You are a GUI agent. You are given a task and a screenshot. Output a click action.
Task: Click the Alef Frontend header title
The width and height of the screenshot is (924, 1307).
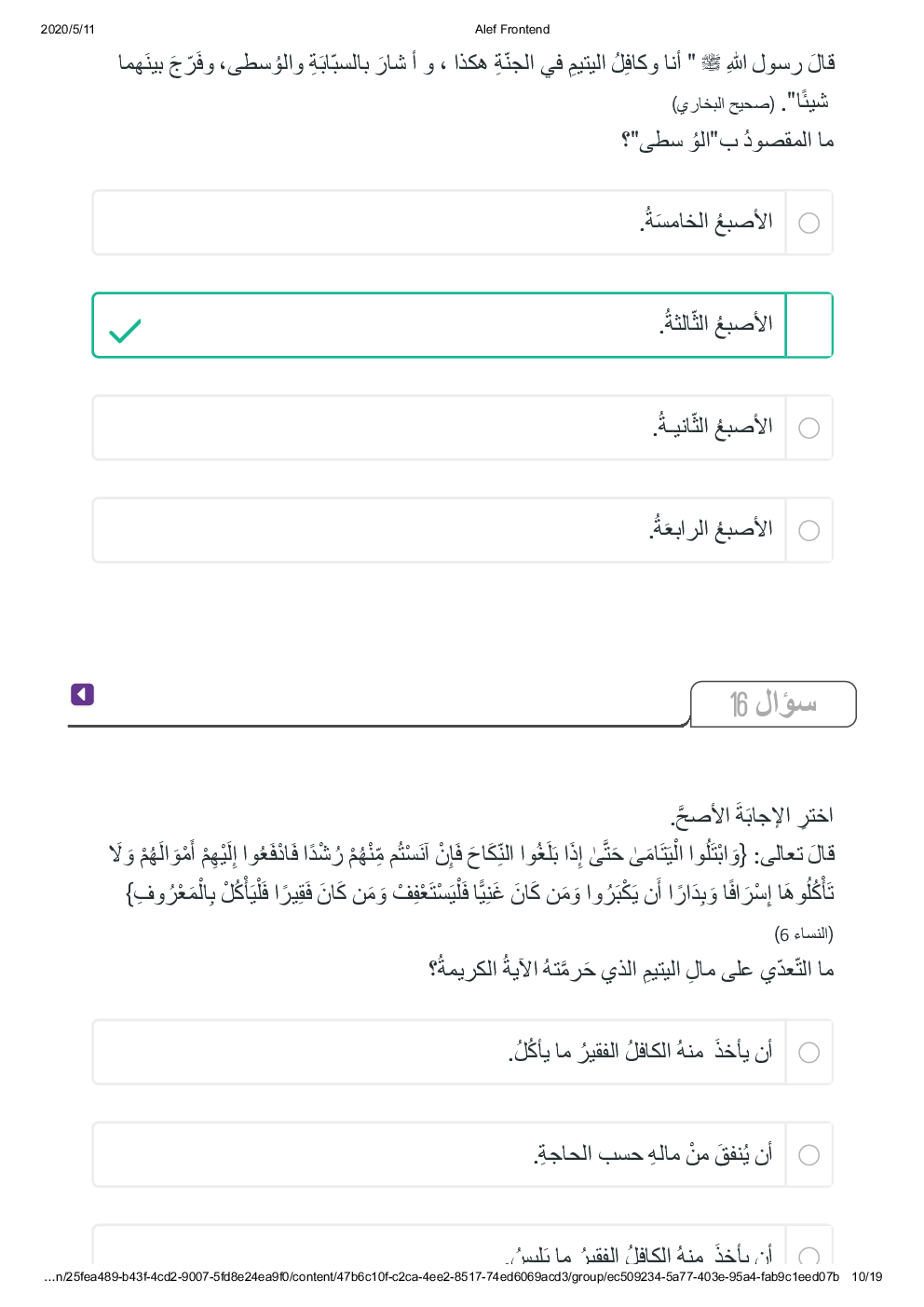tap(511, 29)
